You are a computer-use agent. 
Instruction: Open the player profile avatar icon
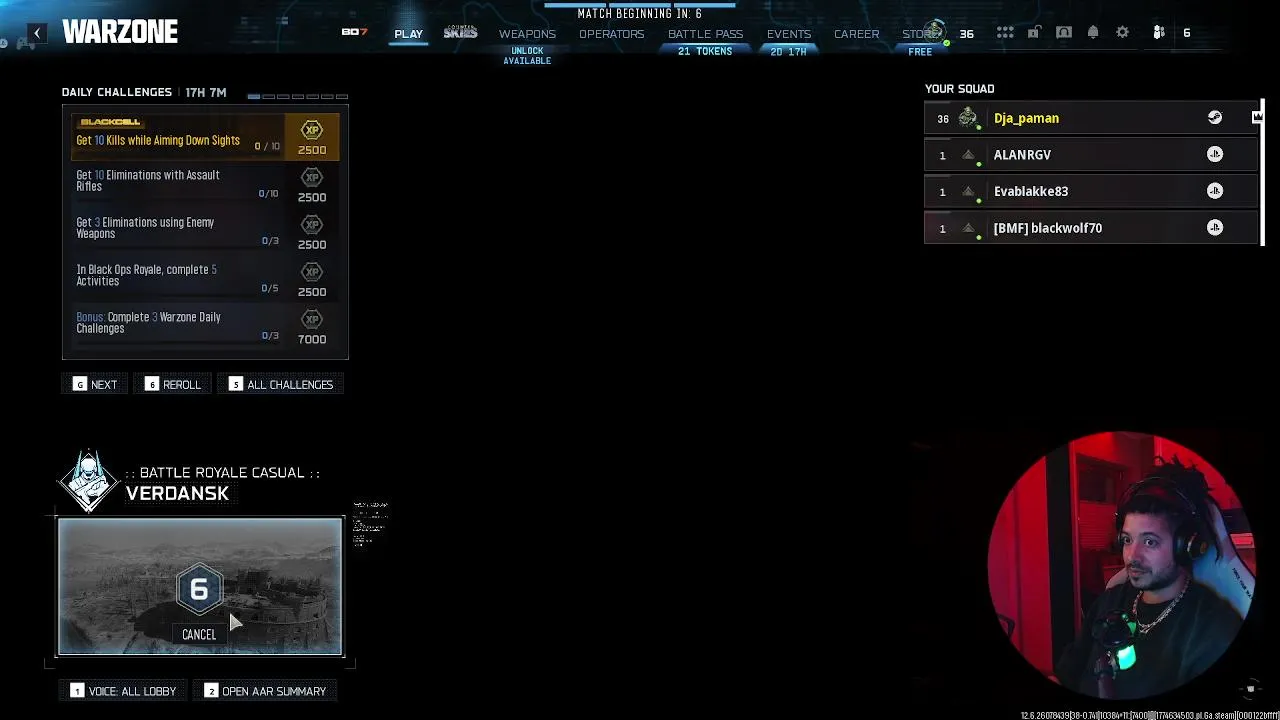point(936,32)
